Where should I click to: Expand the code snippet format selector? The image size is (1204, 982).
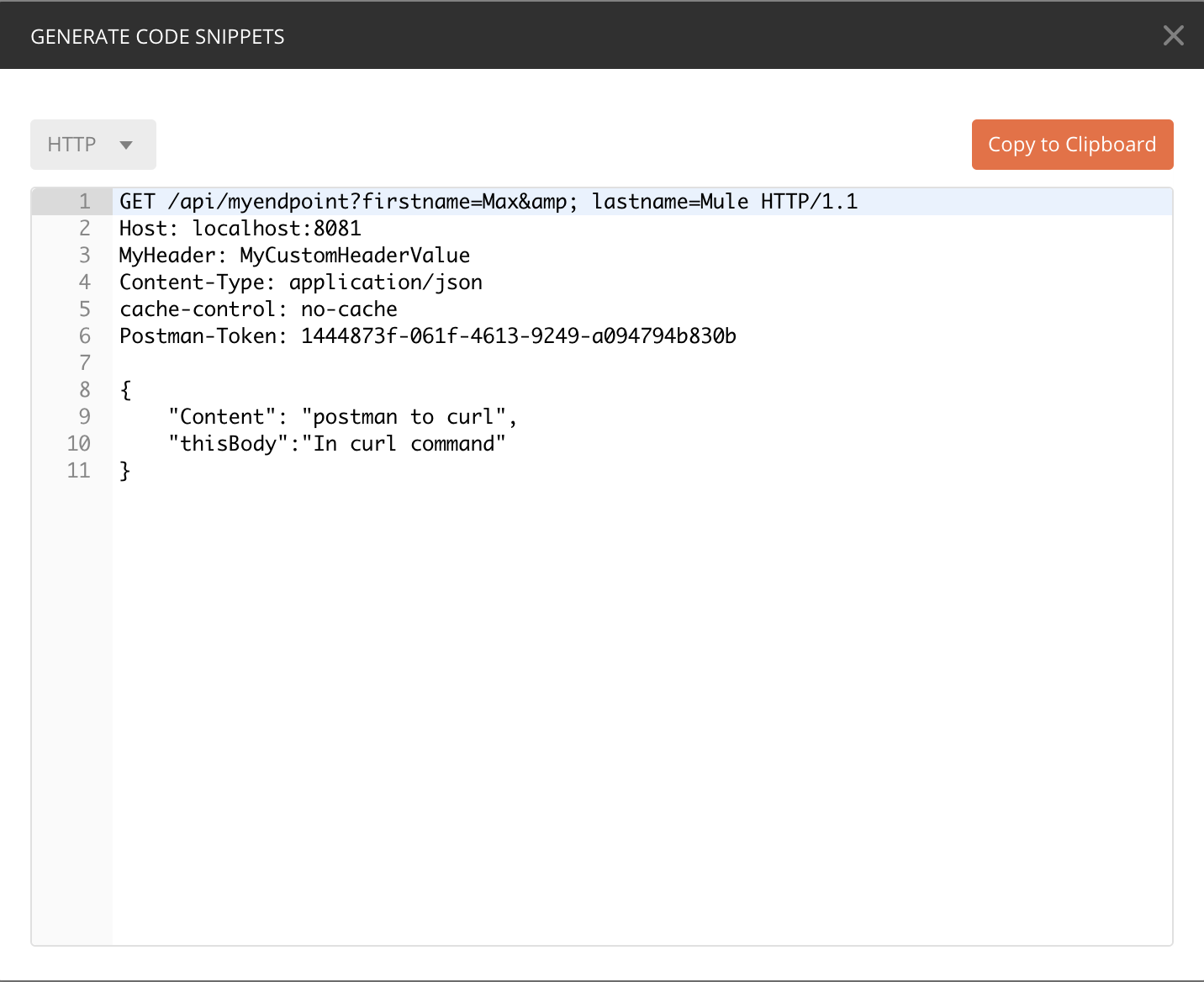[92, 144]
